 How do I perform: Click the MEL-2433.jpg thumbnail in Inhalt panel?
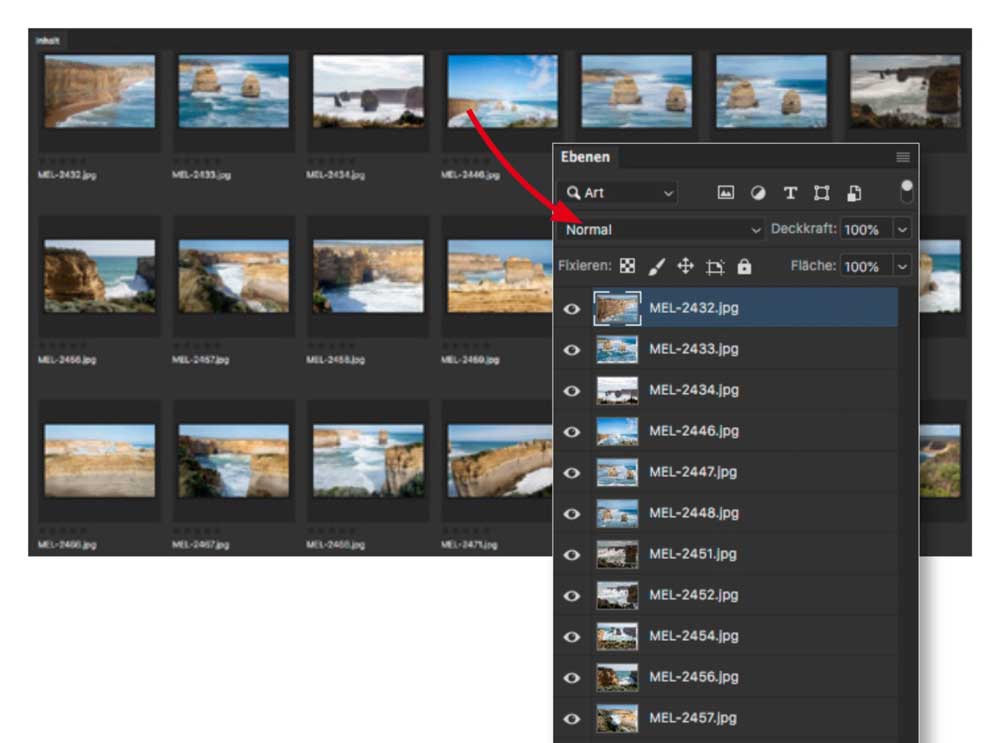pos(233,92)
